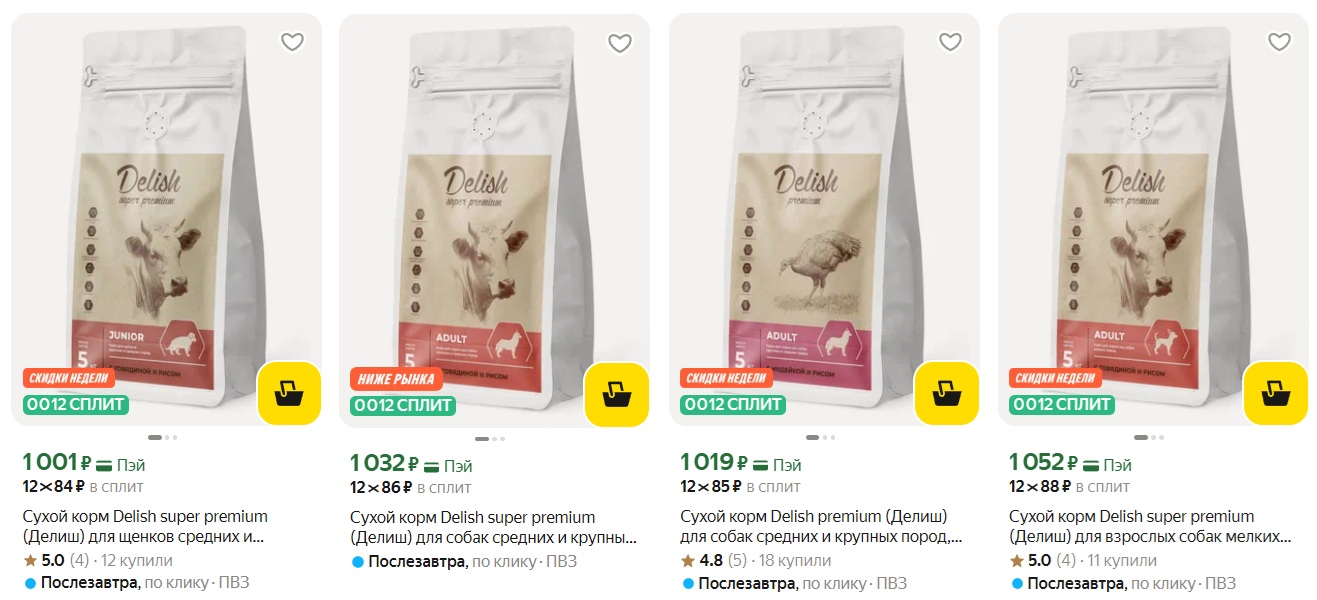Image resolution: width=1317 pixels, height=600 pixels.
Task: Add the 1 052 ₽ Adult food to cart
Action: pos(1275,394)
